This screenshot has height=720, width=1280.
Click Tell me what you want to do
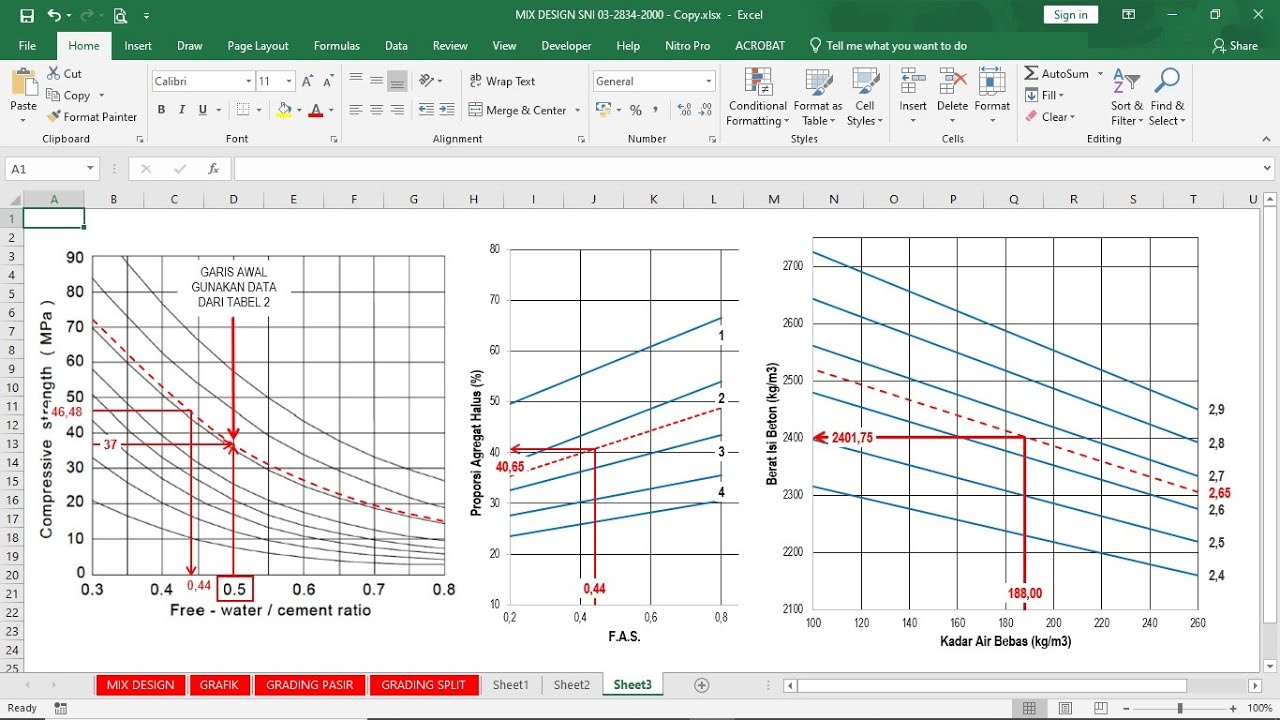point(888,45)
